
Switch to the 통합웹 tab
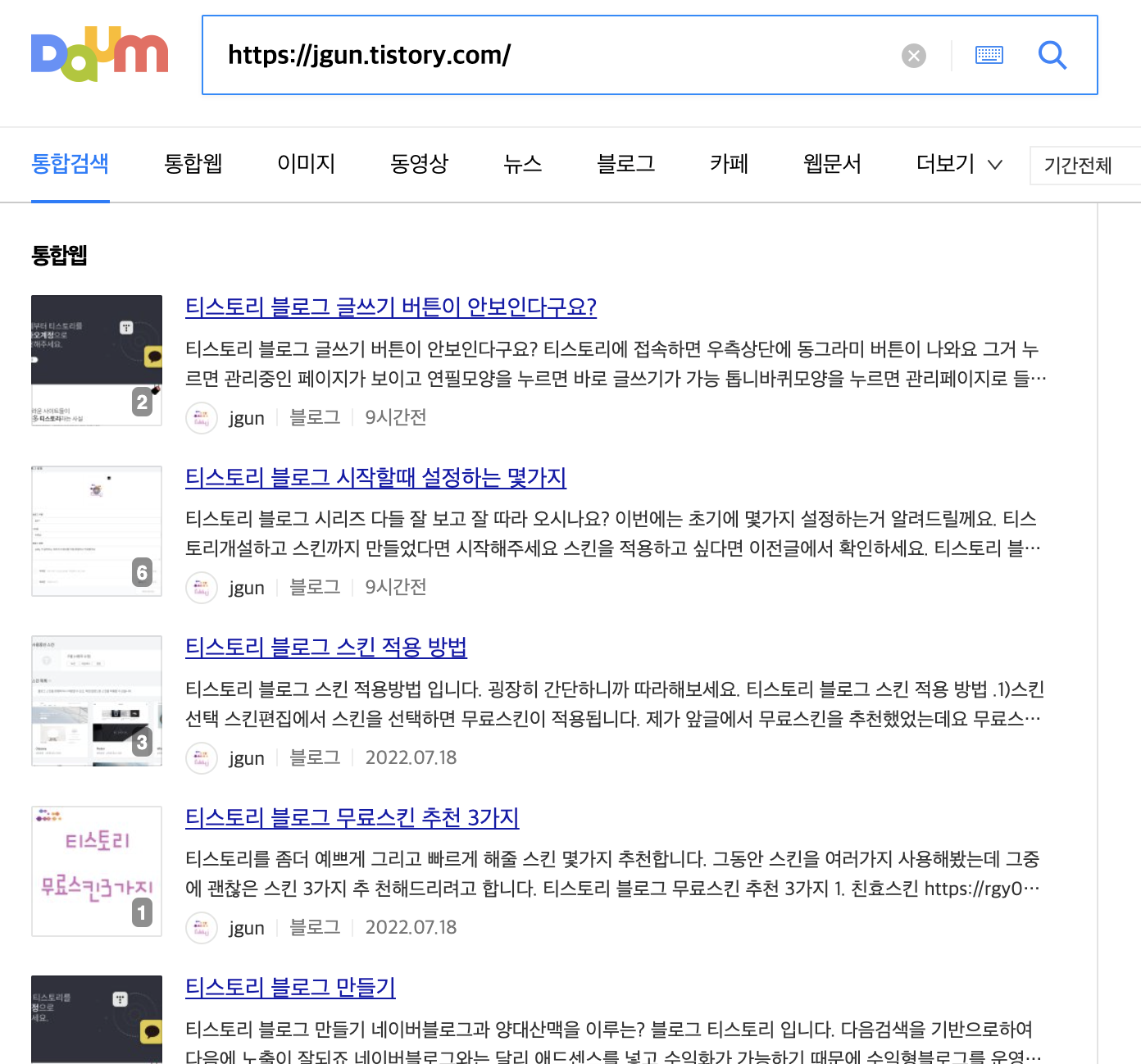(193, 164)
